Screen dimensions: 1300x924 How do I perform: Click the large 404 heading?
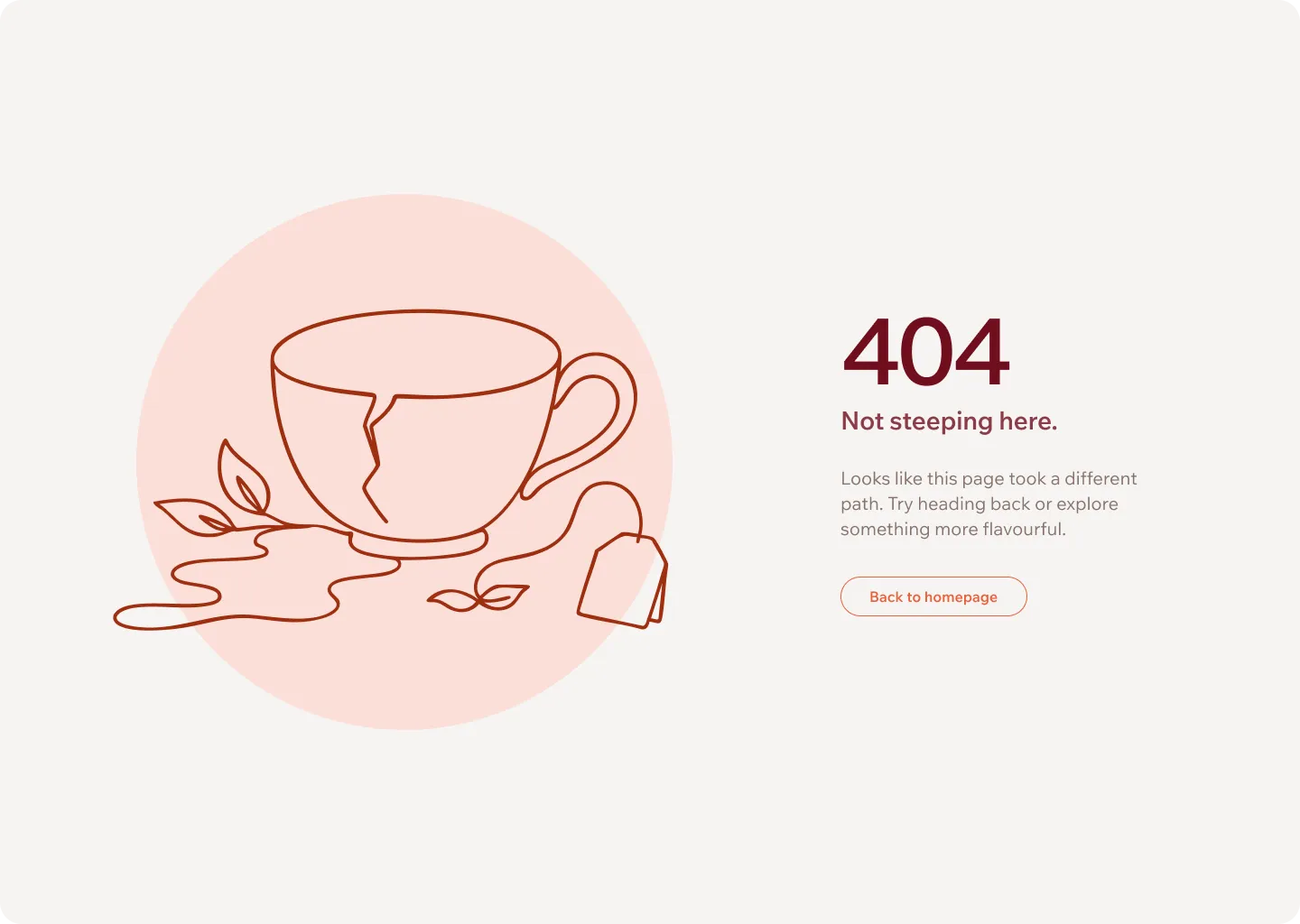pyautogui.click(x=926, y=353)
